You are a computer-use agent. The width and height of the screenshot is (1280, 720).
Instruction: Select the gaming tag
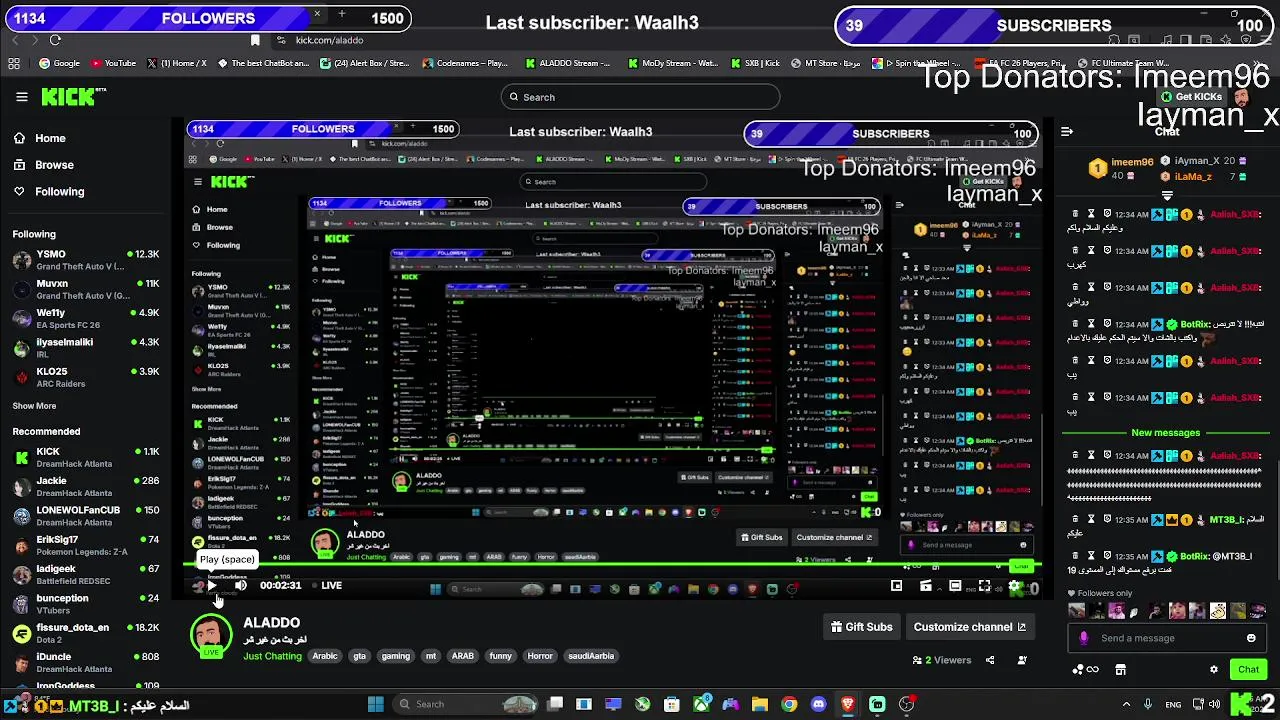[x=395, y=656]
